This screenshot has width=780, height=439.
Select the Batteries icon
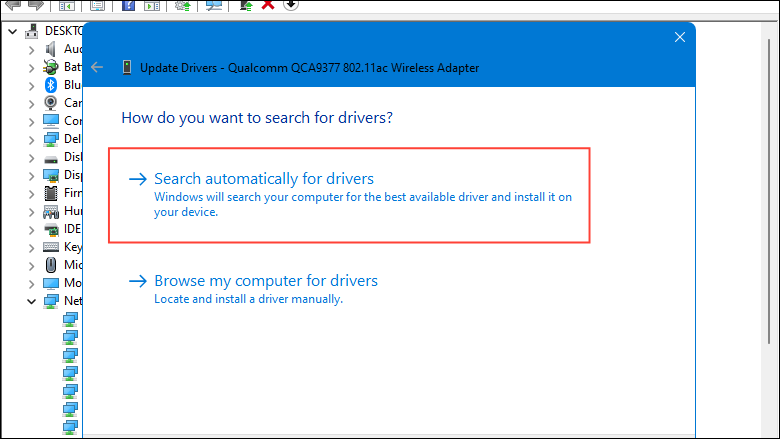click(50, 67)
